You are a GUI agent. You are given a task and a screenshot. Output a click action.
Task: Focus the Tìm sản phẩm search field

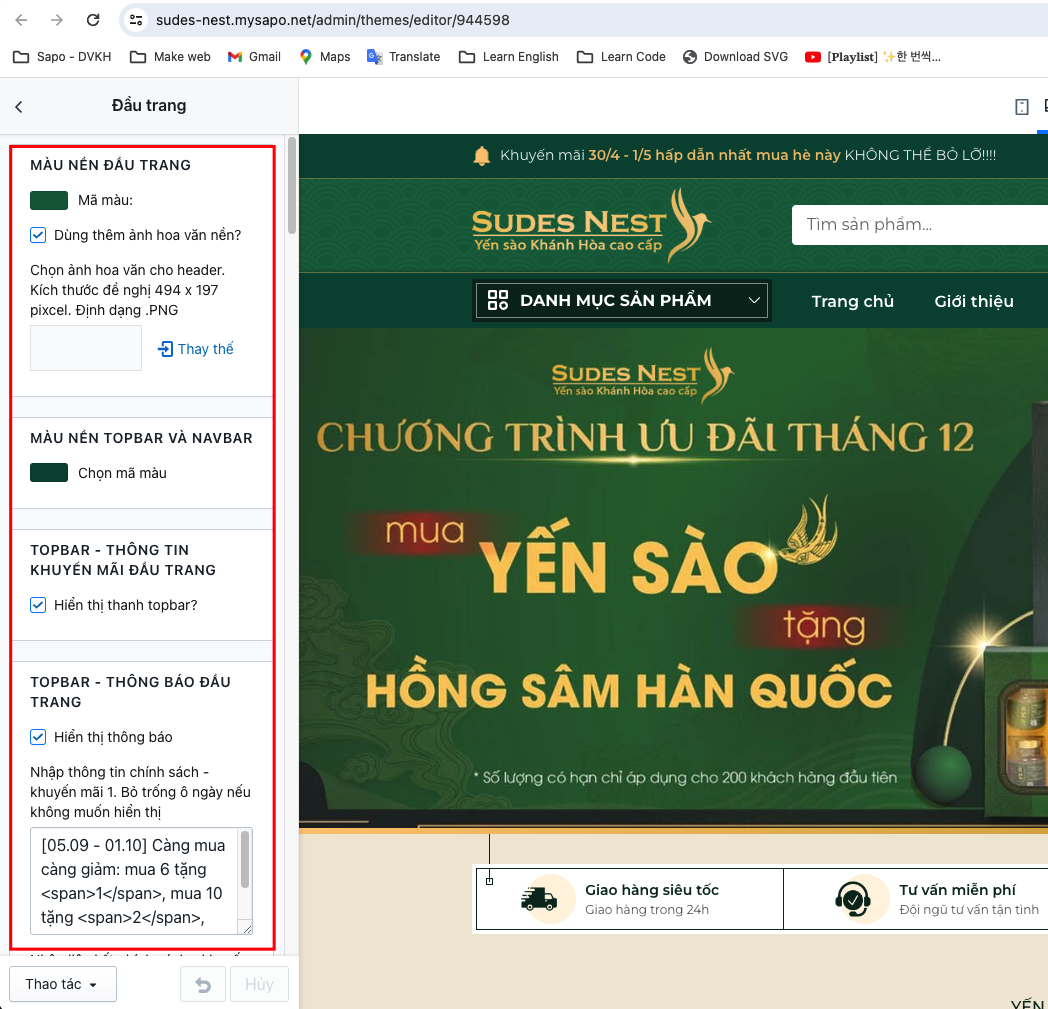pyautogui.click(x=920, y=225)
